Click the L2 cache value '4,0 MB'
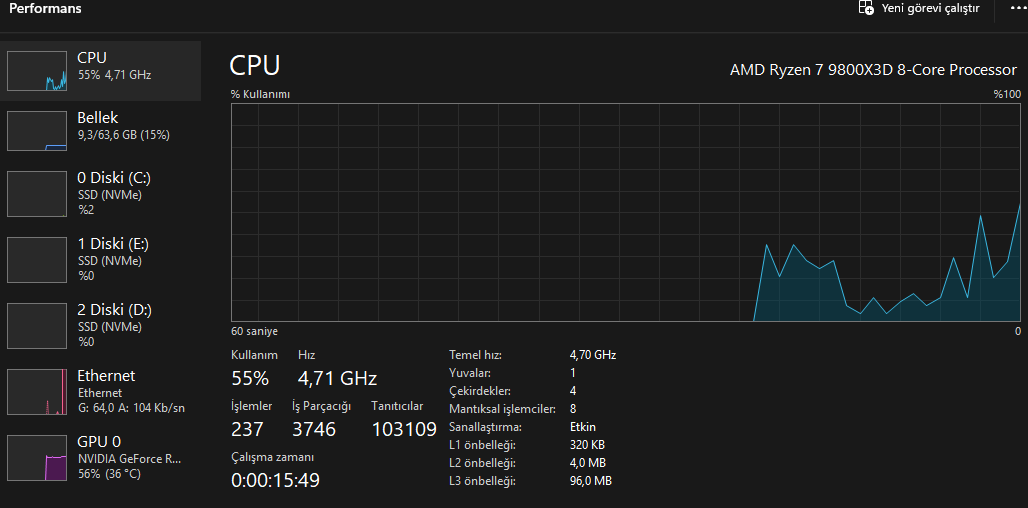 [x=588, y=463]
